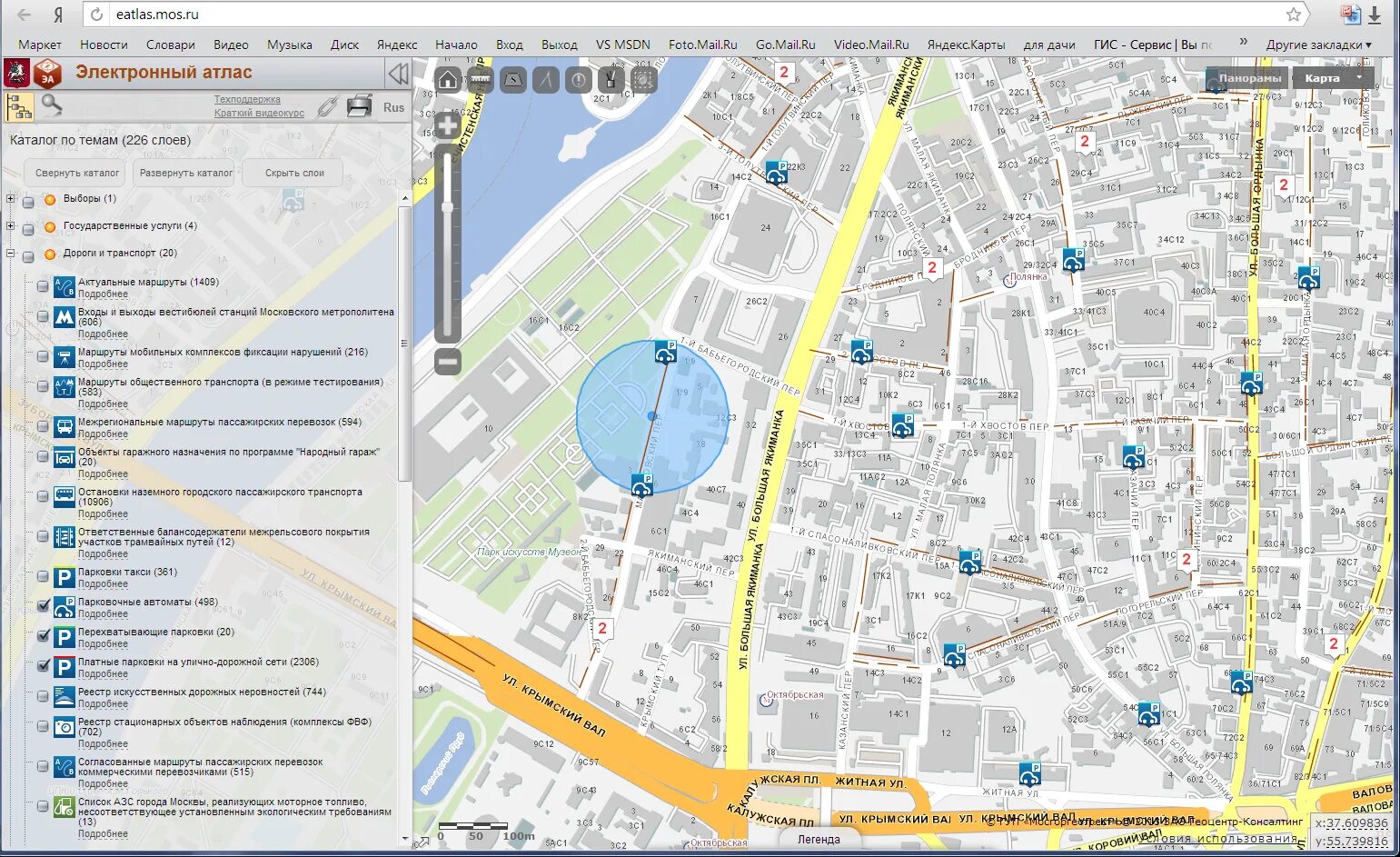Zoom in with the plus button

click(447, 125)
